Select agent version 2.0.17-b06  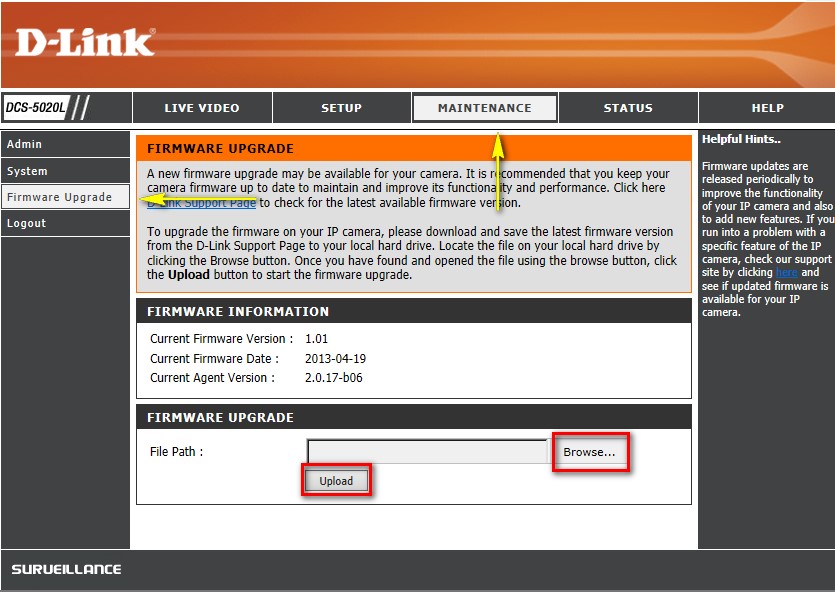tap(334, 377)
